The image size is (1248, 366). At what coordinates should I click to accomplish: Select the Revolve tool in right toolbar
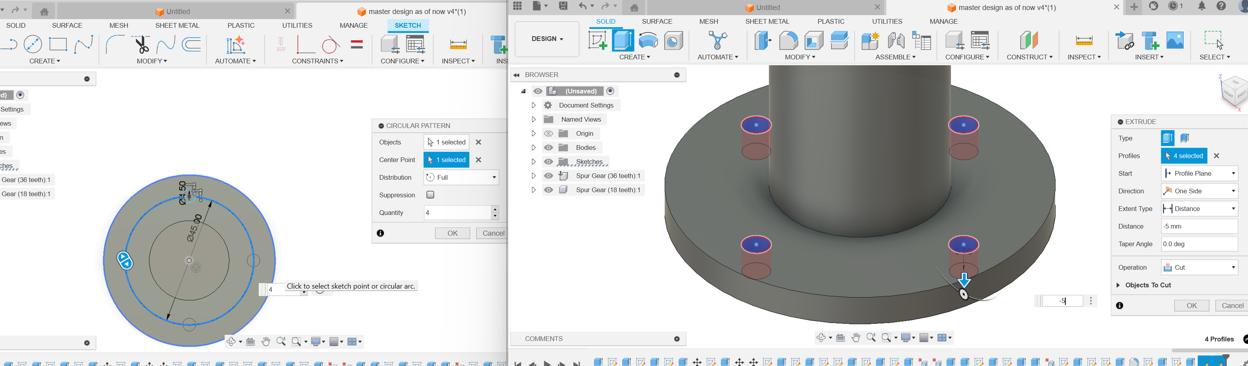[x=648, y=41]
